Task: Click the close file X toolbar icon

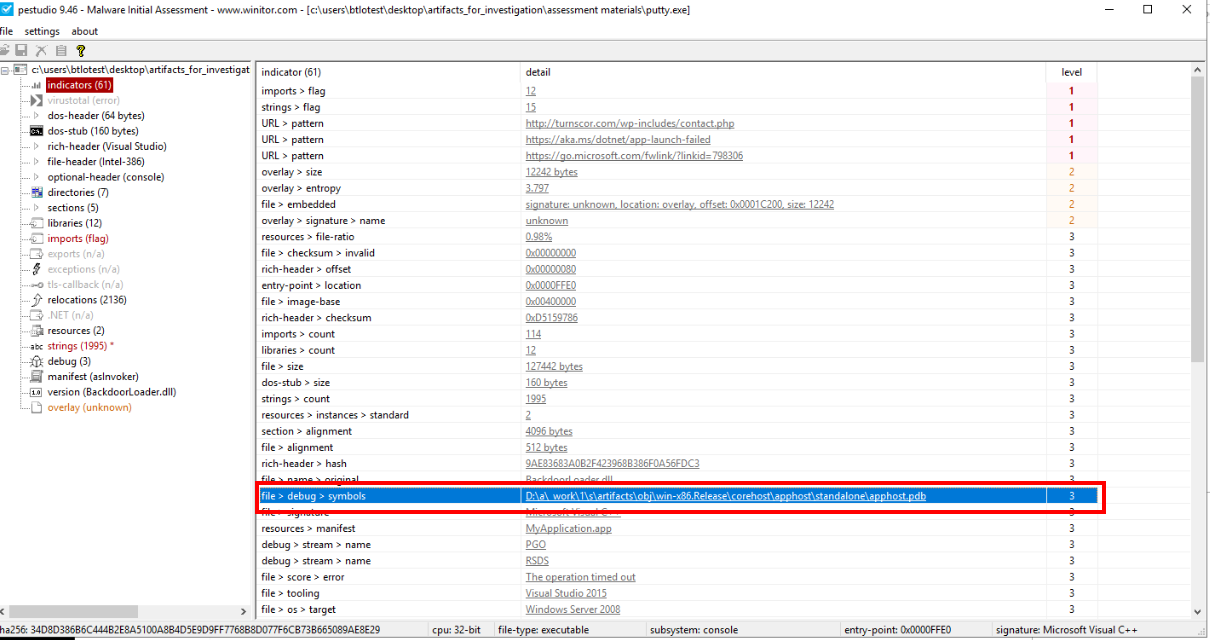Action: [x=41, y=50]
